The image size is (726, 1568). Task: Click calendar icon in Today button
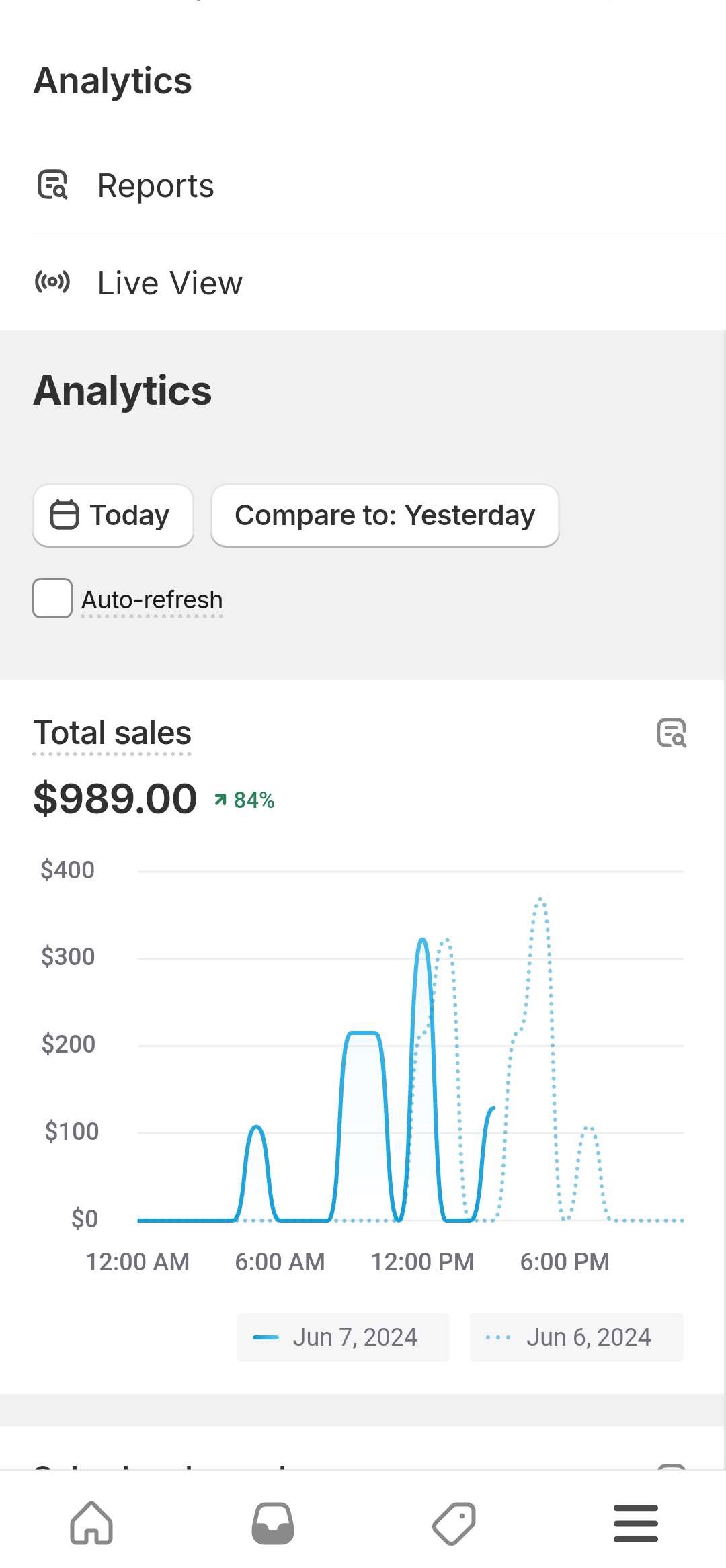click(x=65, y=515)
